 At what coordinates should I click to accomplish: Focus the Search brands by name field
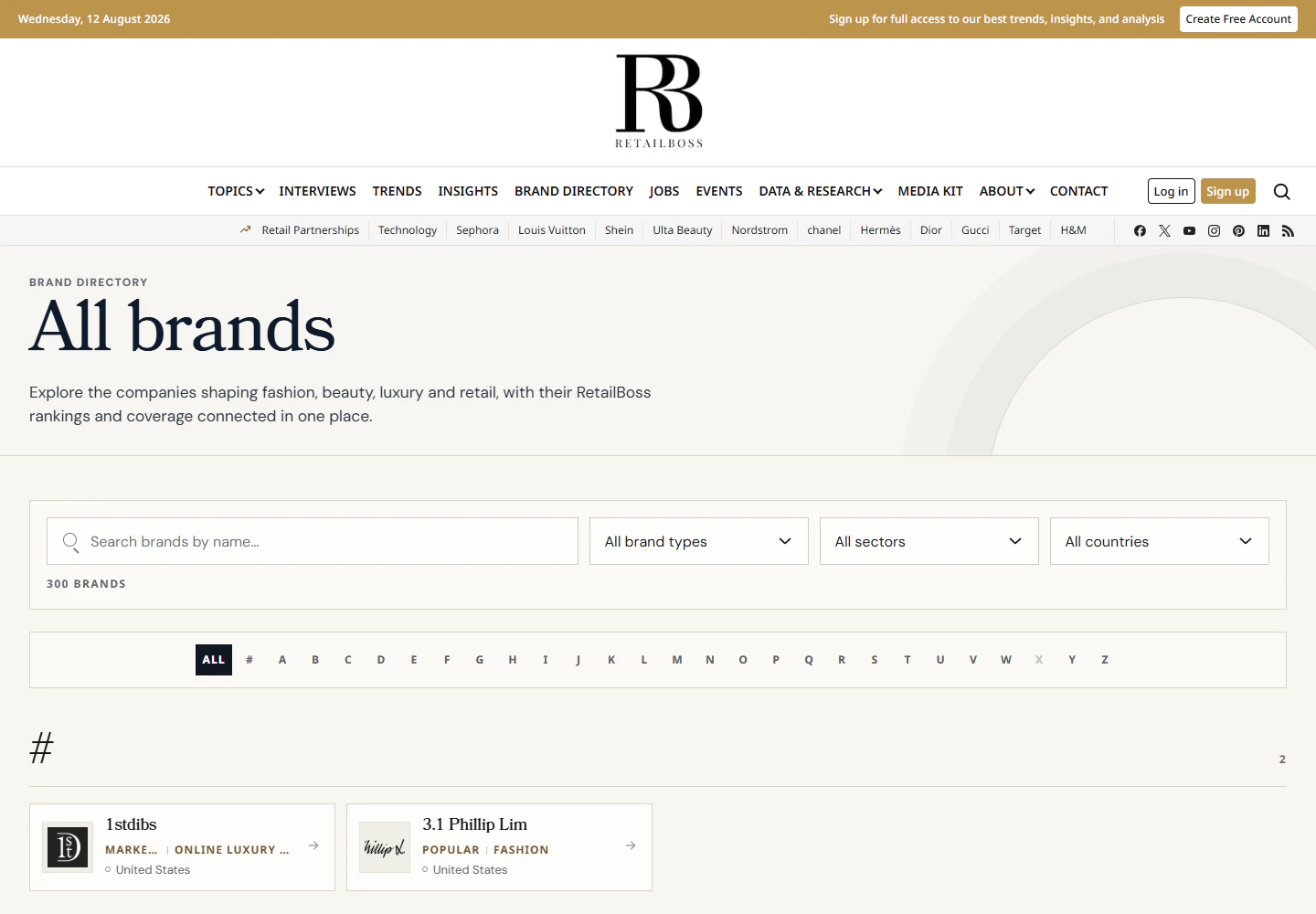point(313,541)
